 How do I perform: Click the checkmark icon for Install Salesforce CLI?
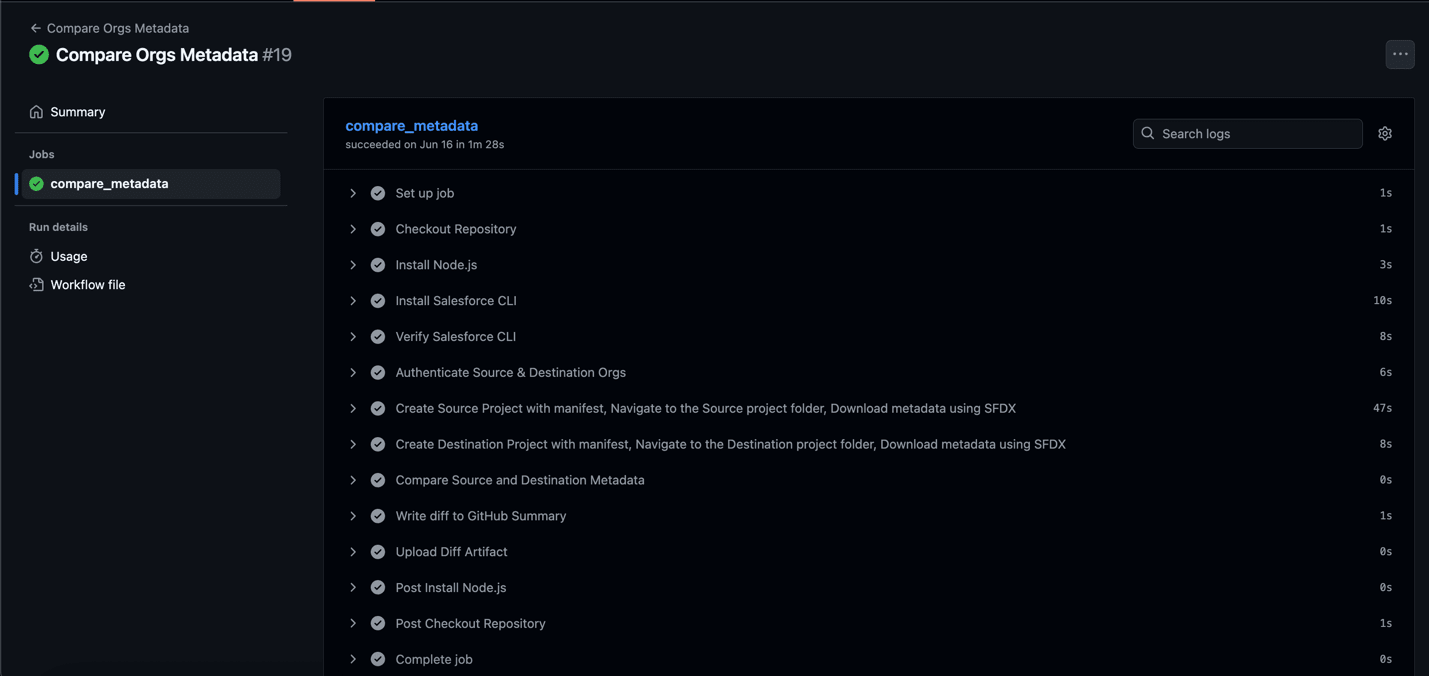(x=378, y=301)
